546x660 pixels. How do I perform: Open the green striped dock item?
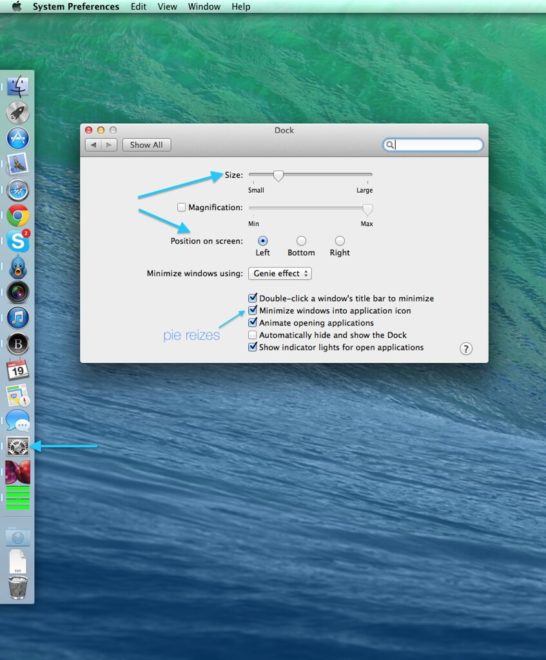pos(18,498)
